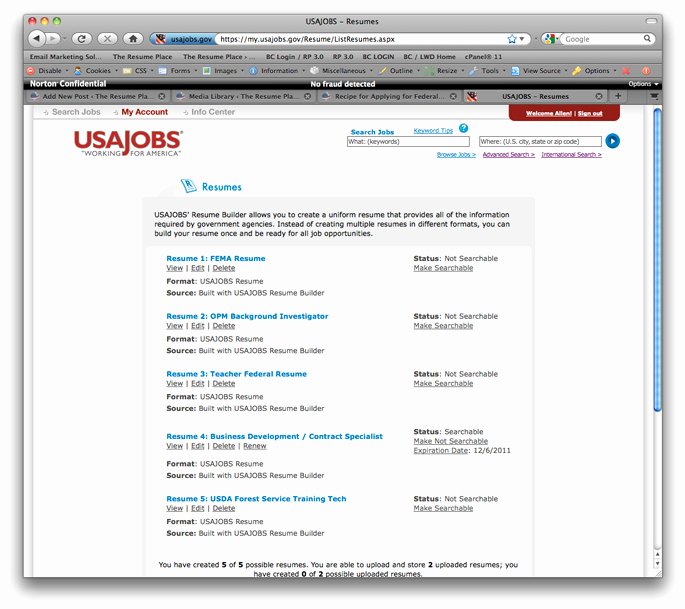Open Resume 1: FEMA Resume

pos(216,258)
